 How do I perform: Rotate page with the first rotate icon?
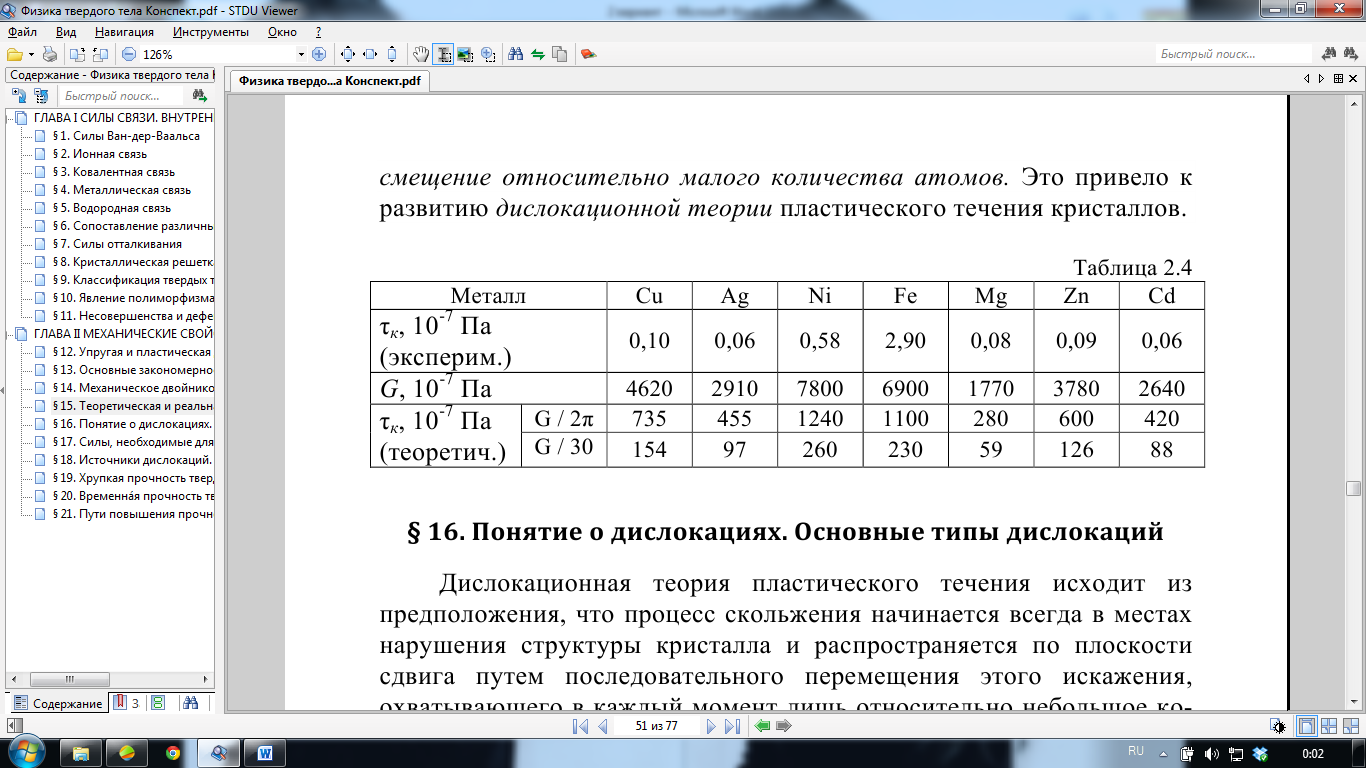pos(78,54)
